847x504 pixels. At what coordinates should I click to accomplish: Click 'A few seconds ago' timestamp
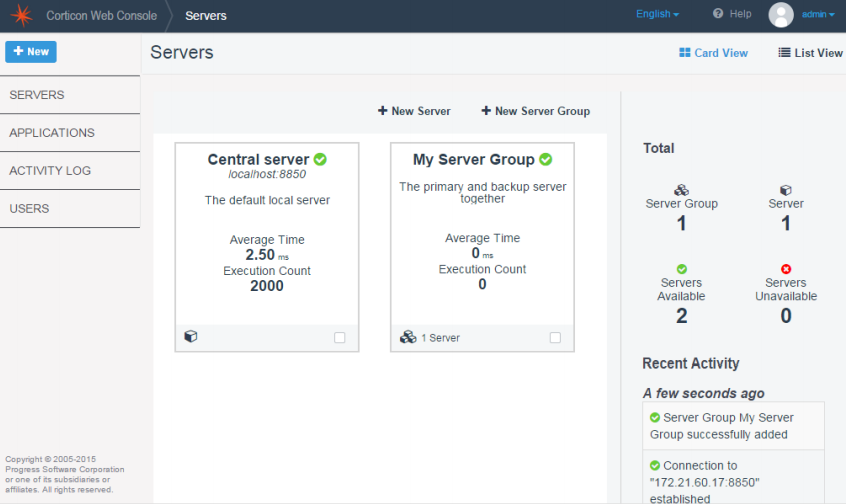tap(703, 393)
